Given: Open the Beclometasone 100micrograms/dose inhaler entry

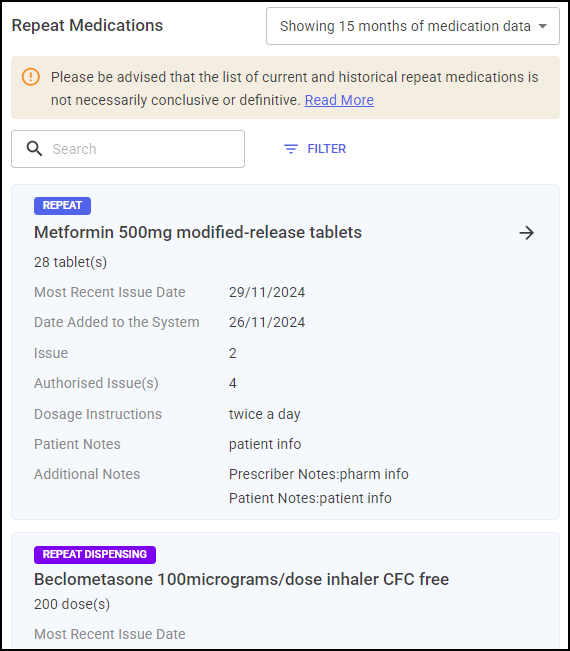Looking at the screenshot, I should (x=241, y=579).
